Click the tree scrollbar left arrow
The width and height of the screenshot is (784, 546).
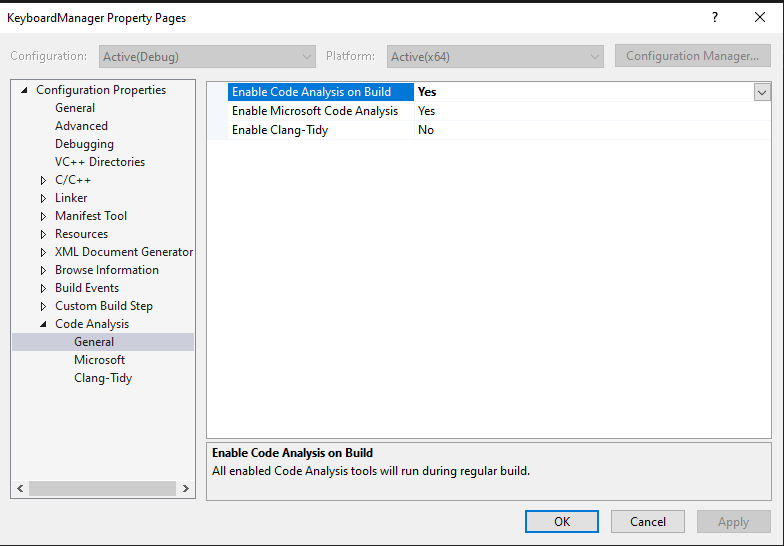pos(20,488)
